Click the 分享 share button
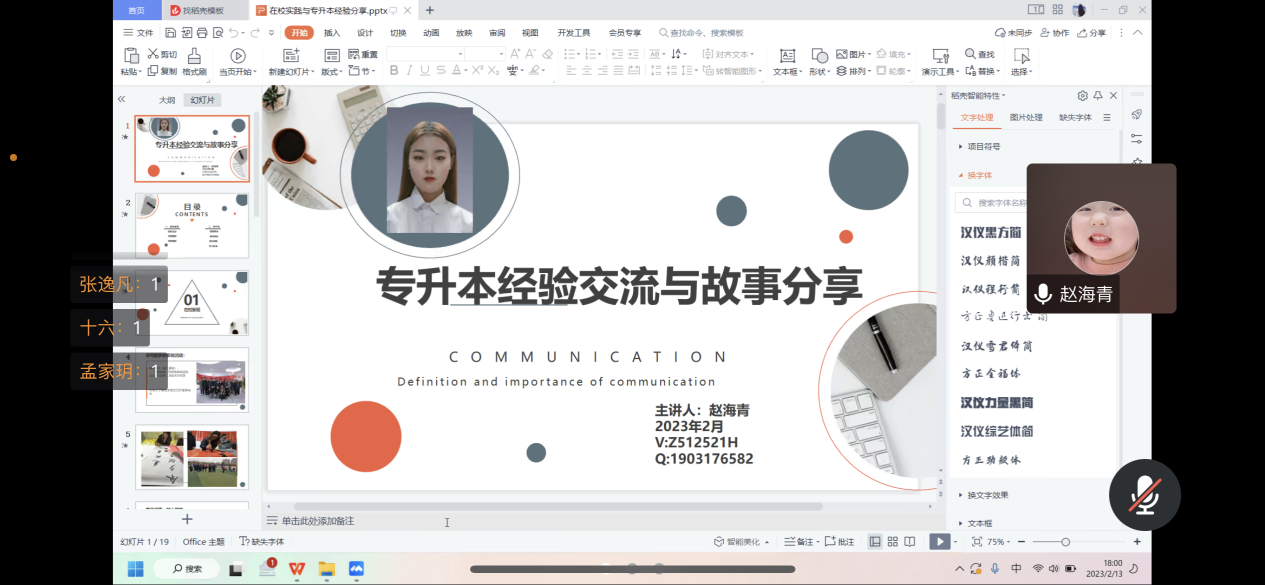Image resolution: width=1265 pixels, height=585 pixels. [1091, 33]
